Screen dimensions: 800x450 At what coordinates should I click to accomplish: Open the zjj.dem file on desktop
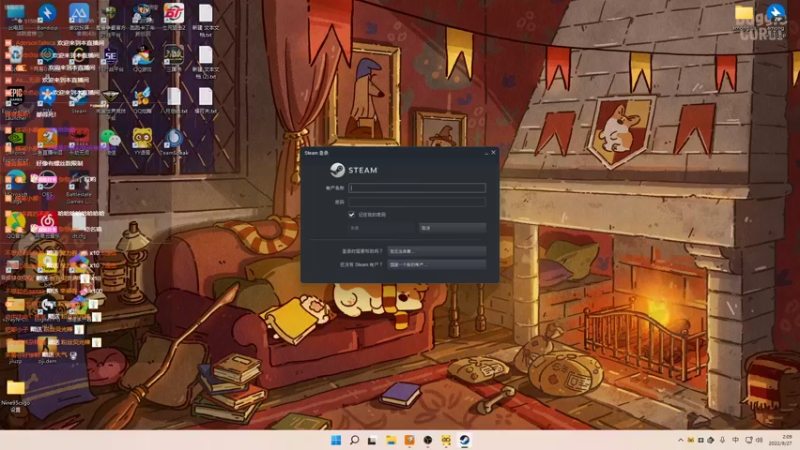tap(47, 351)
